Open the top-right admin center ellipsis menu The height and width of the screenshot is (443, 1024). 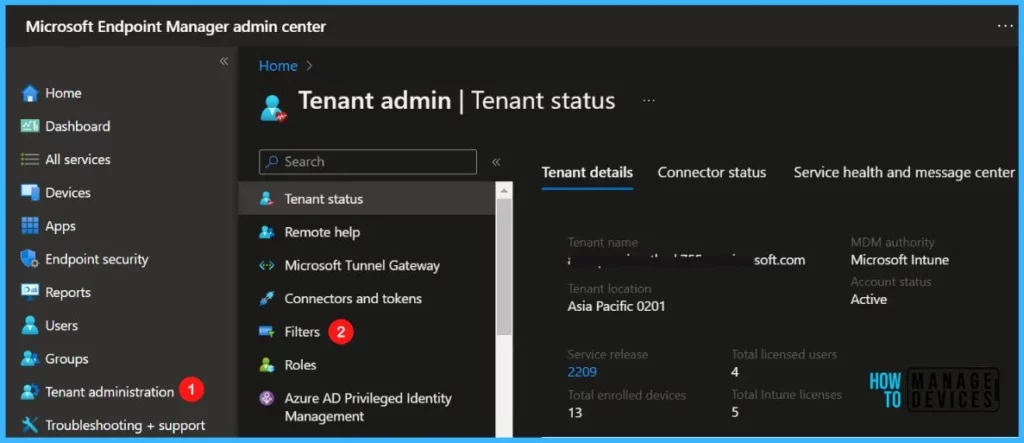click(x=1004, y=25)
